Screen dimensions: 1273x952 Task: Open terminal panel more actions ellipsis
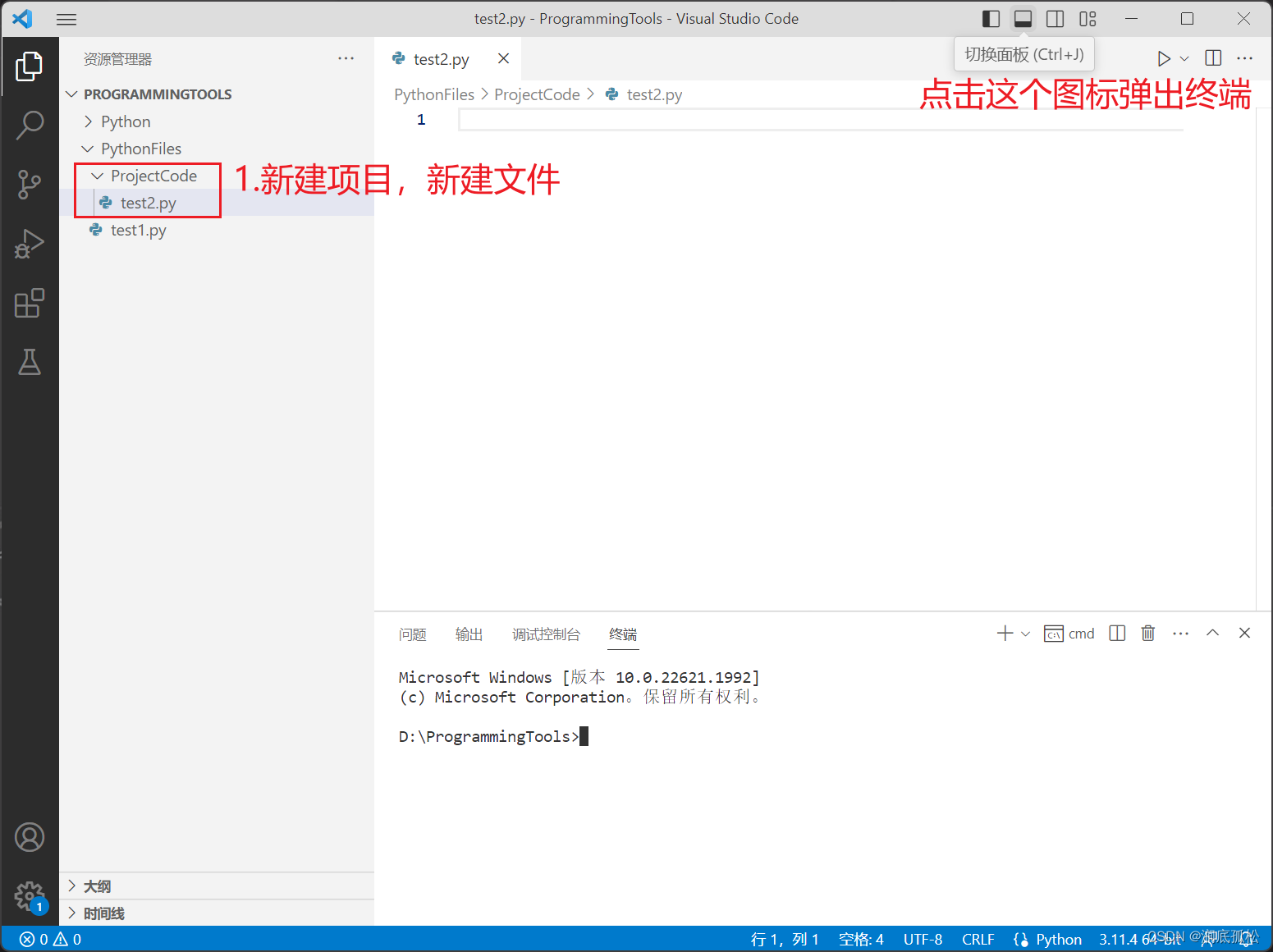pyautogui.click(x=1181, y=633)
